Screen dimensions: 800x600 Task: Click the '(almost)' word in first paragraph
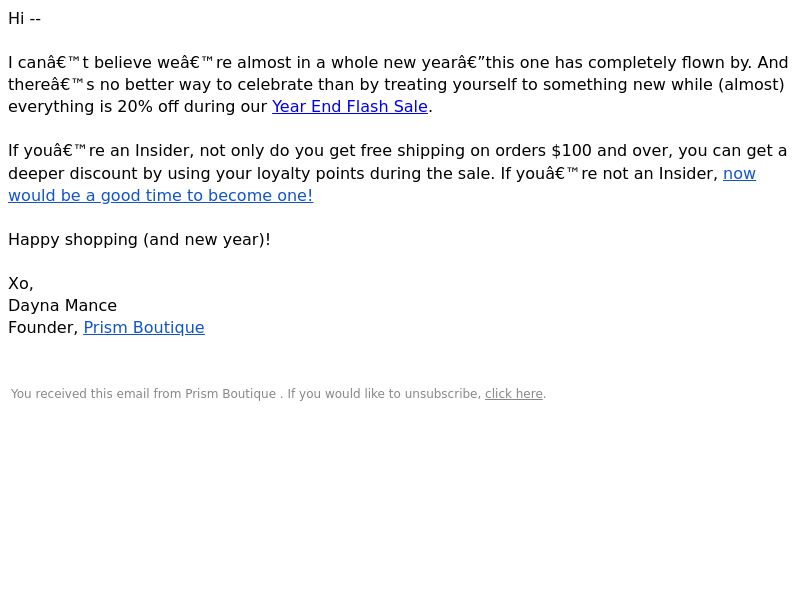(x=751, y=85)
